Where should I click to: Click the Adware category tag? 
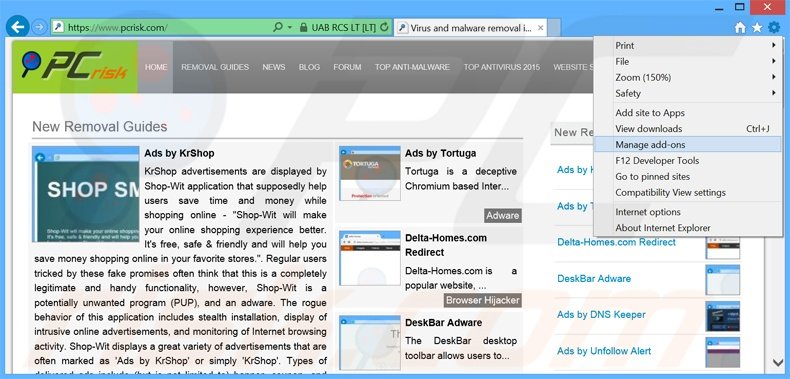pyautogui.click(x=503, y=216)
